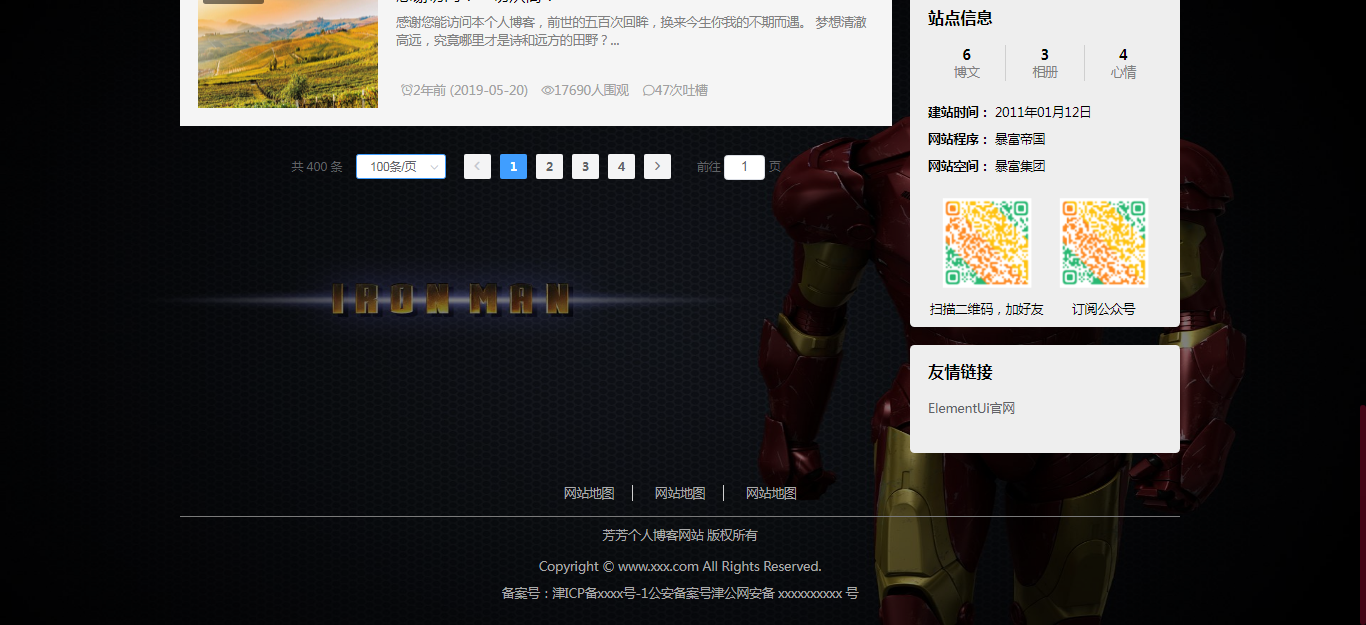Open the middle 网站地图 footer link
Viewport: 1366px width, 625px height.
[x=680, y=493]
